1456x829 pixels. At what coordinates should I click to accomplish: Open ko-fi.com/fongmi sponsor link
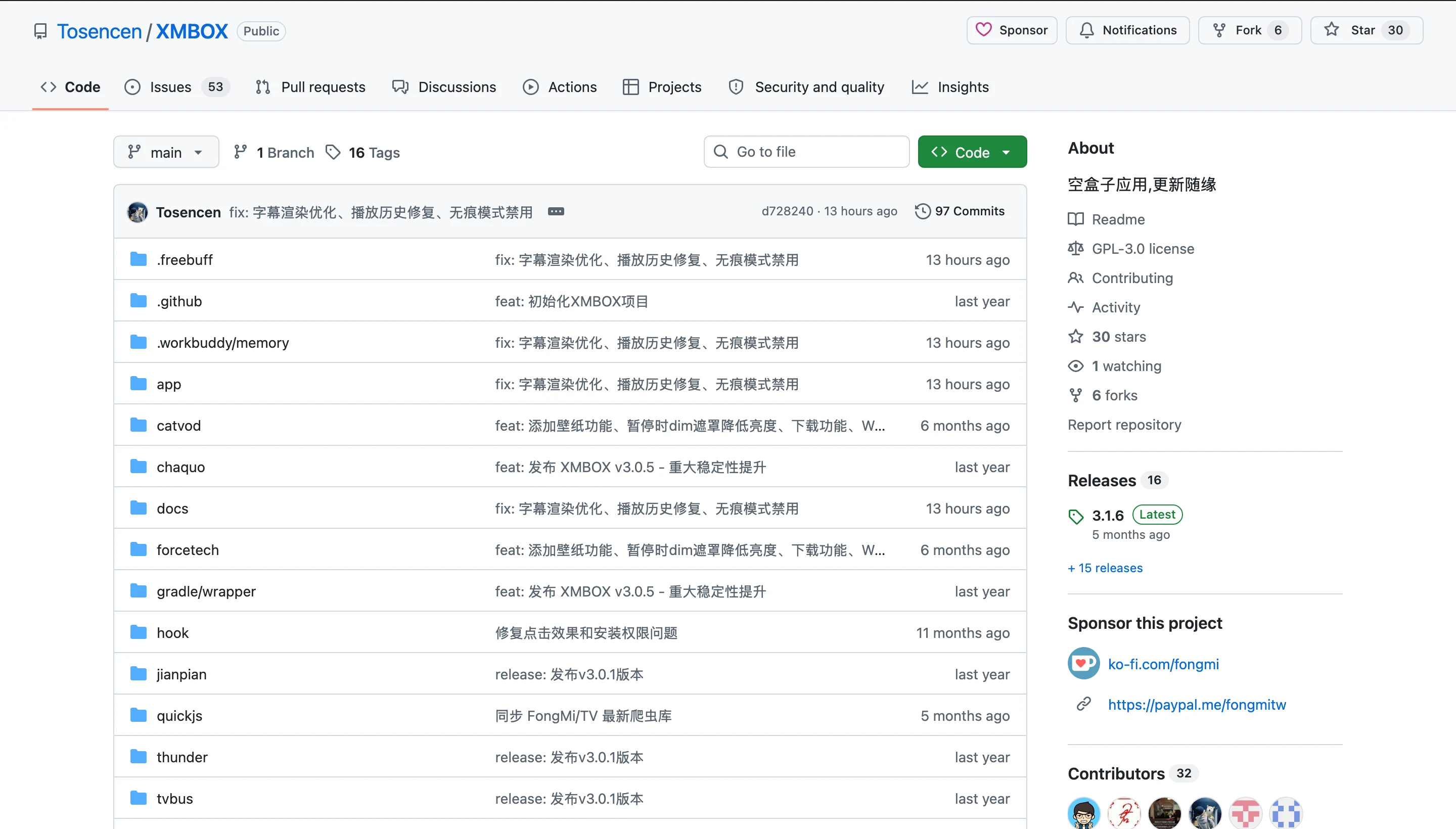[x=1163, y=664]
